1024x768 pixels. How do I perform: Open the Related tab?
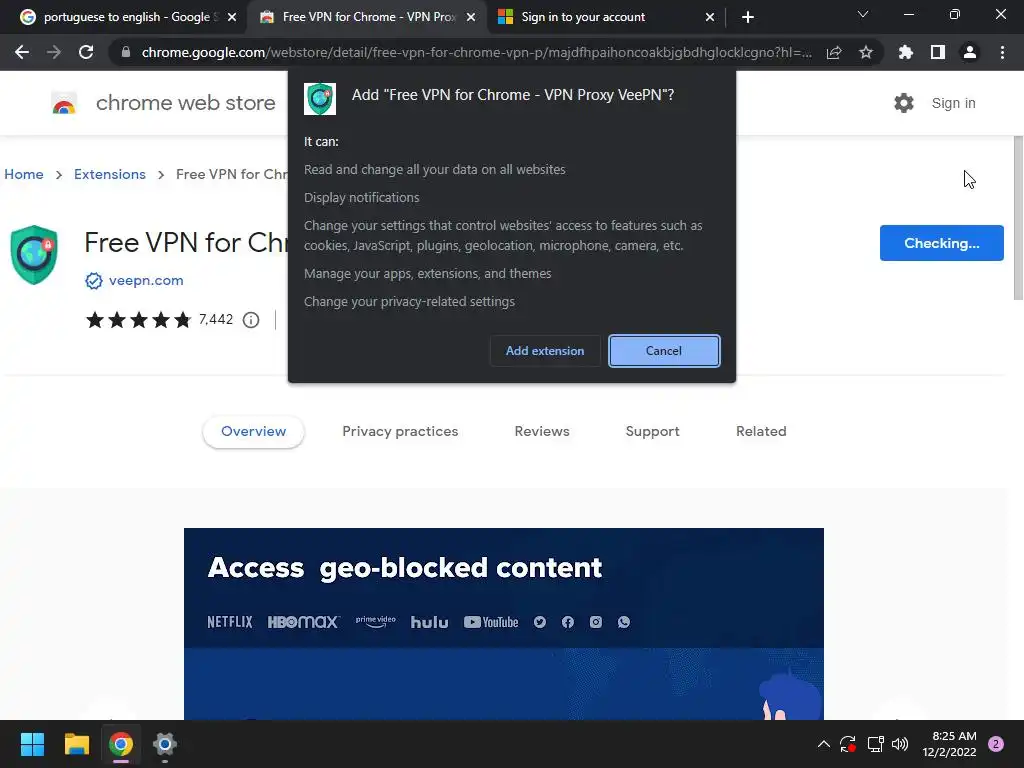tap(761, 432)
